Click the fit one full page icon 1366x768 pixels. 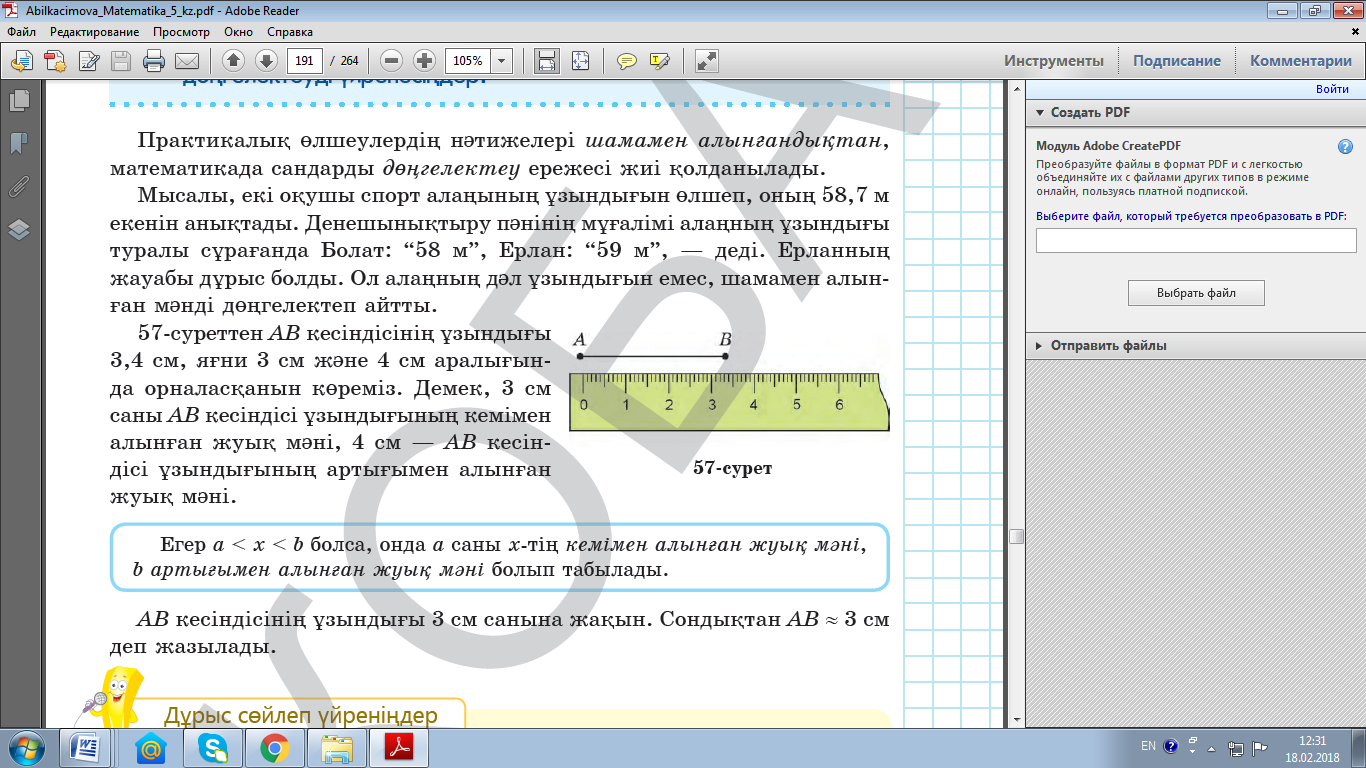click(580, 61)
